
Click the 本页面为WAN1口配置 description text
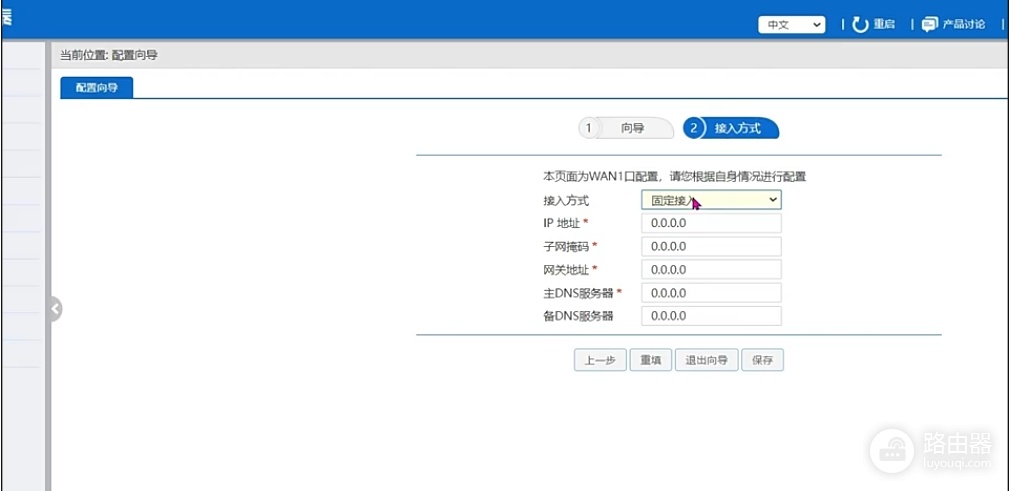pos(675,177)
